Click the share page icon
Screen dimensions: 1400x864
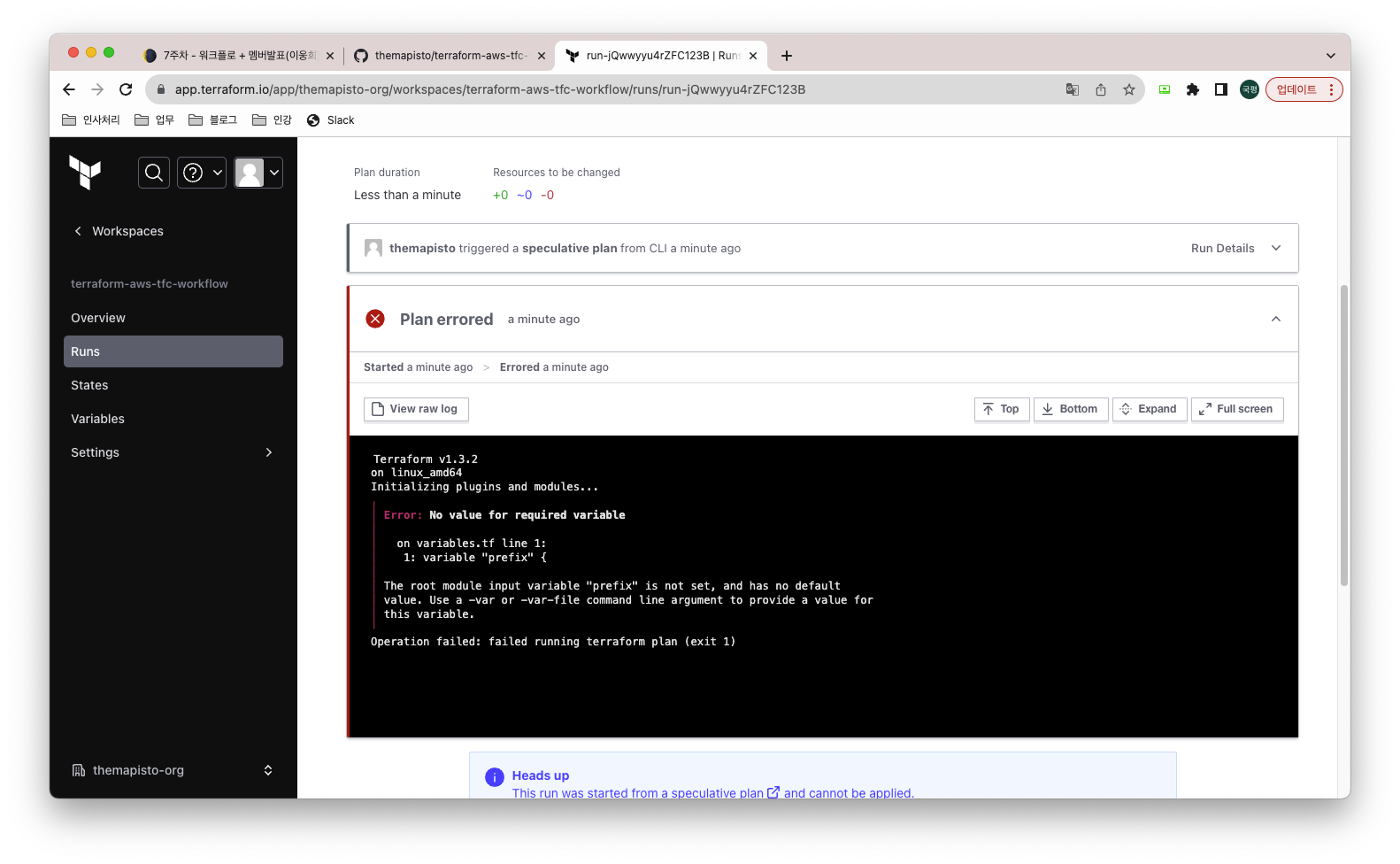pyautogui.click(x=1101, y=89)
